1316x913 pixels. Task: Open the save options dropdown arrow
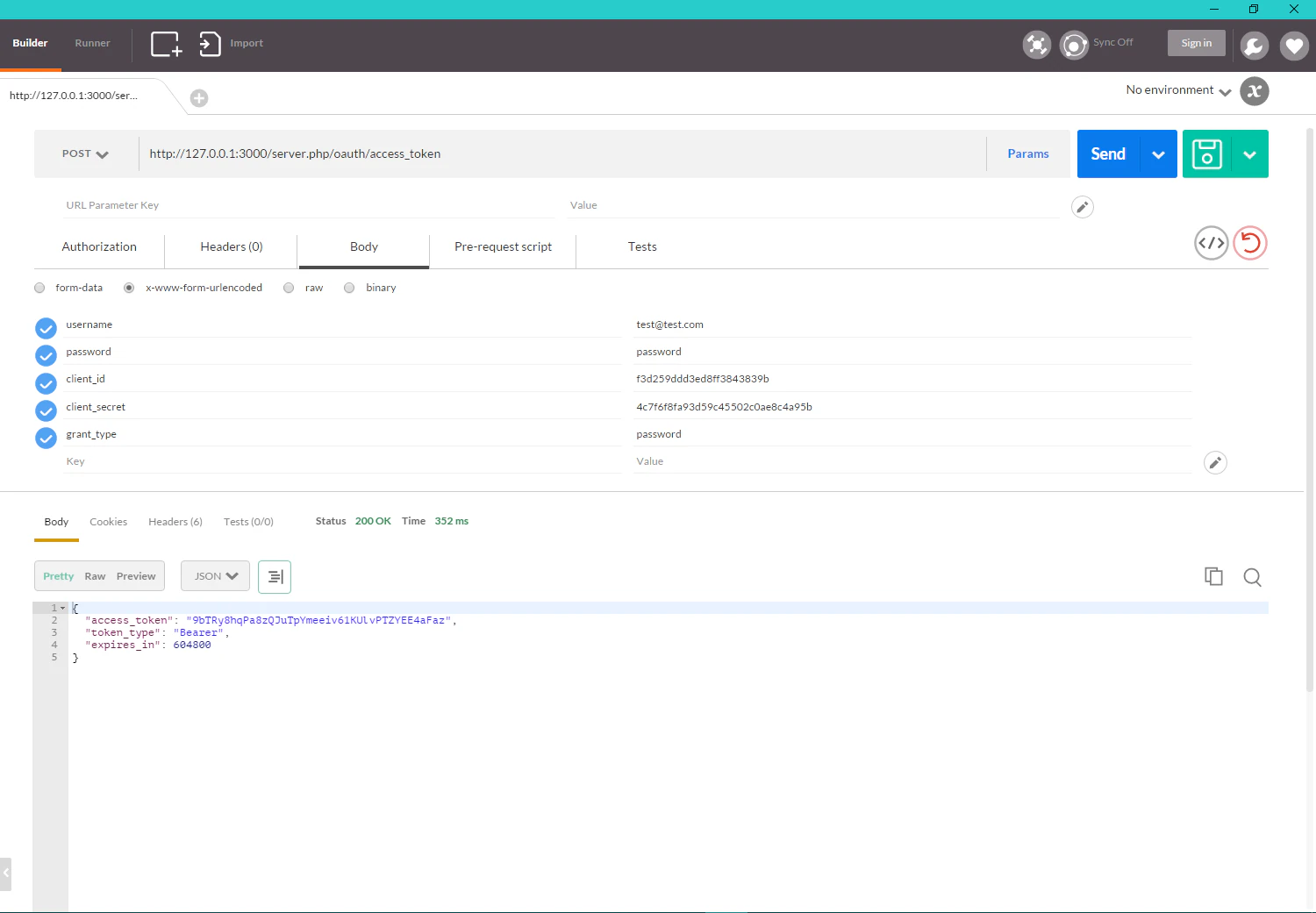pos(1250,154)
